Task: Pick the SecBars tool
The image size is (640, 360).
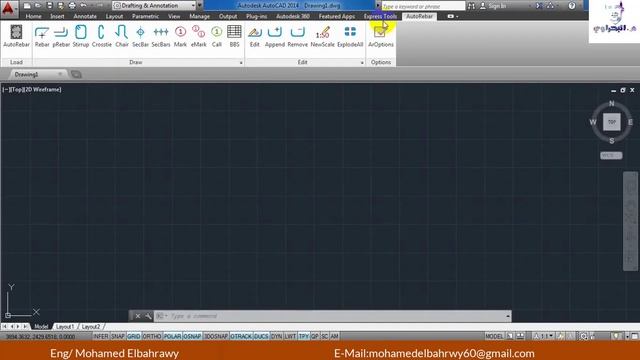Action: tap(161, 36)
